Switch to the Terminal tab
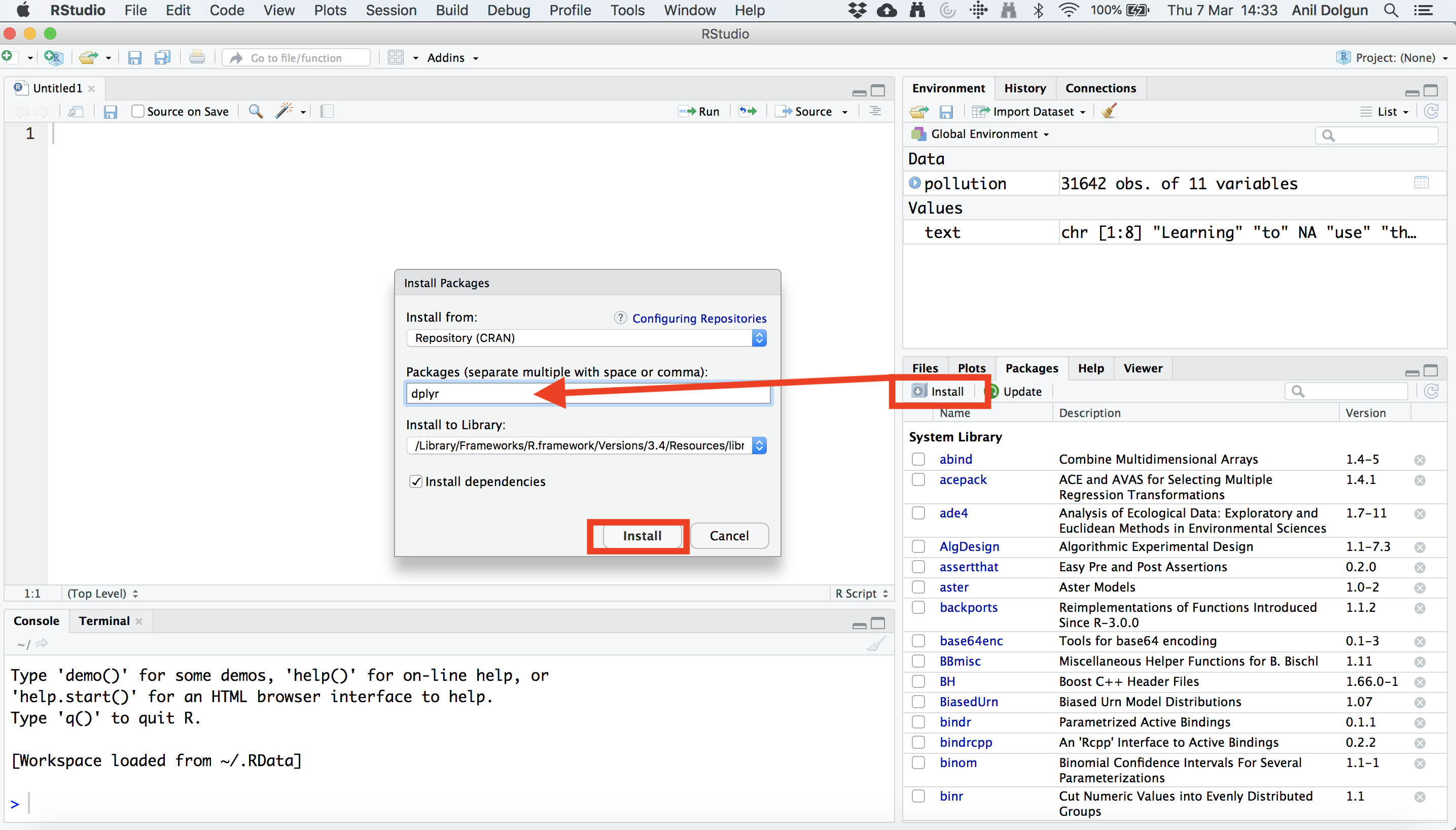The width and height of the screenshot is (1456, 830). coord(104,621)
